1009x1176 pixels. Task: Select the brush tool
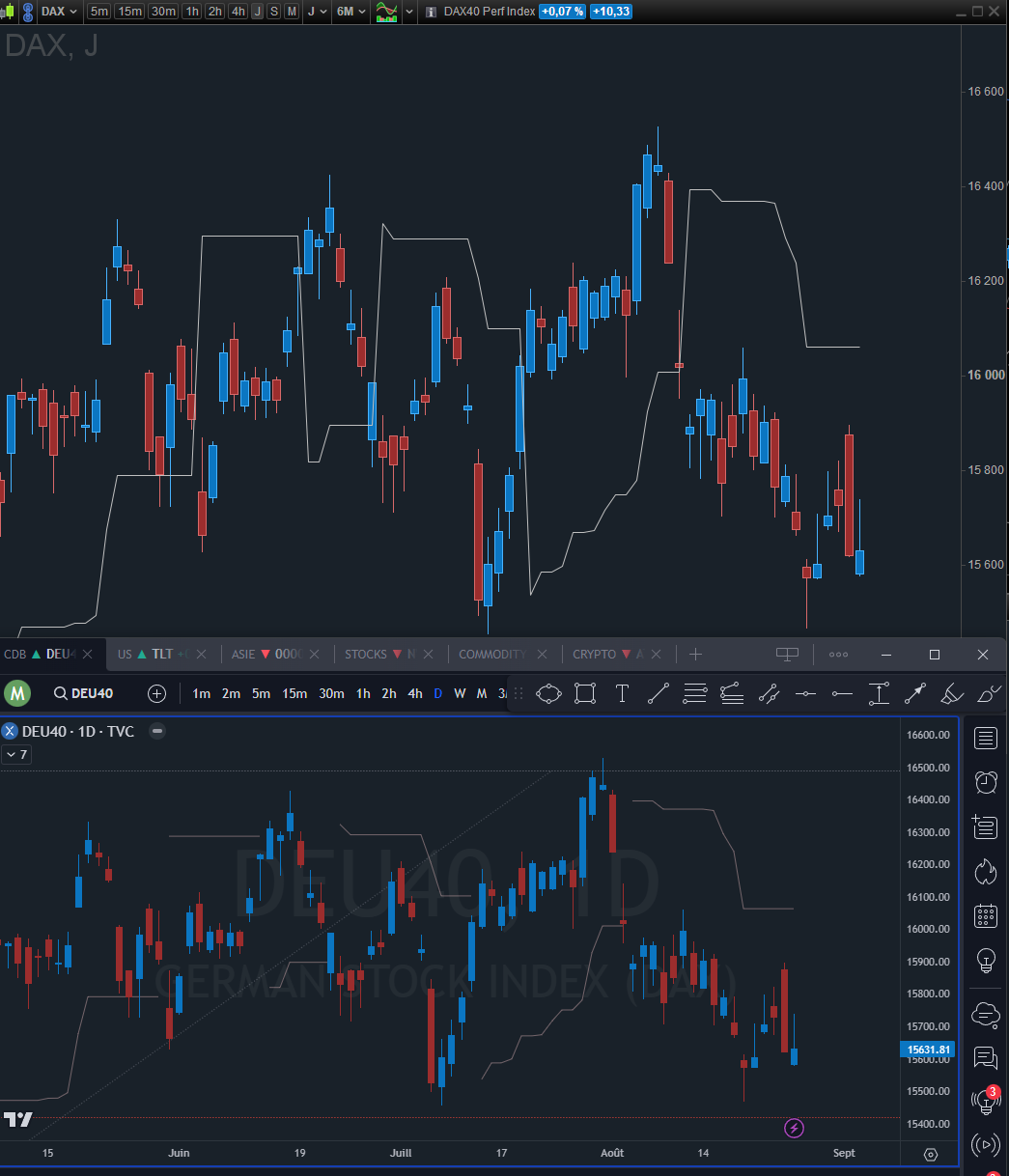[x=989, y=693]
